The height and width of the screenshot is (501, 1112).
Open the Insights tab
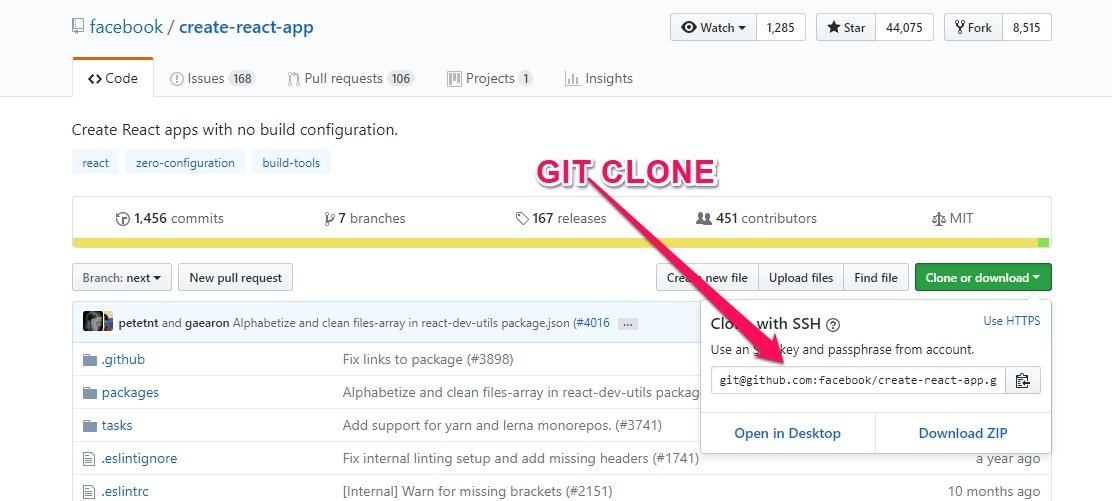[599, 79]
